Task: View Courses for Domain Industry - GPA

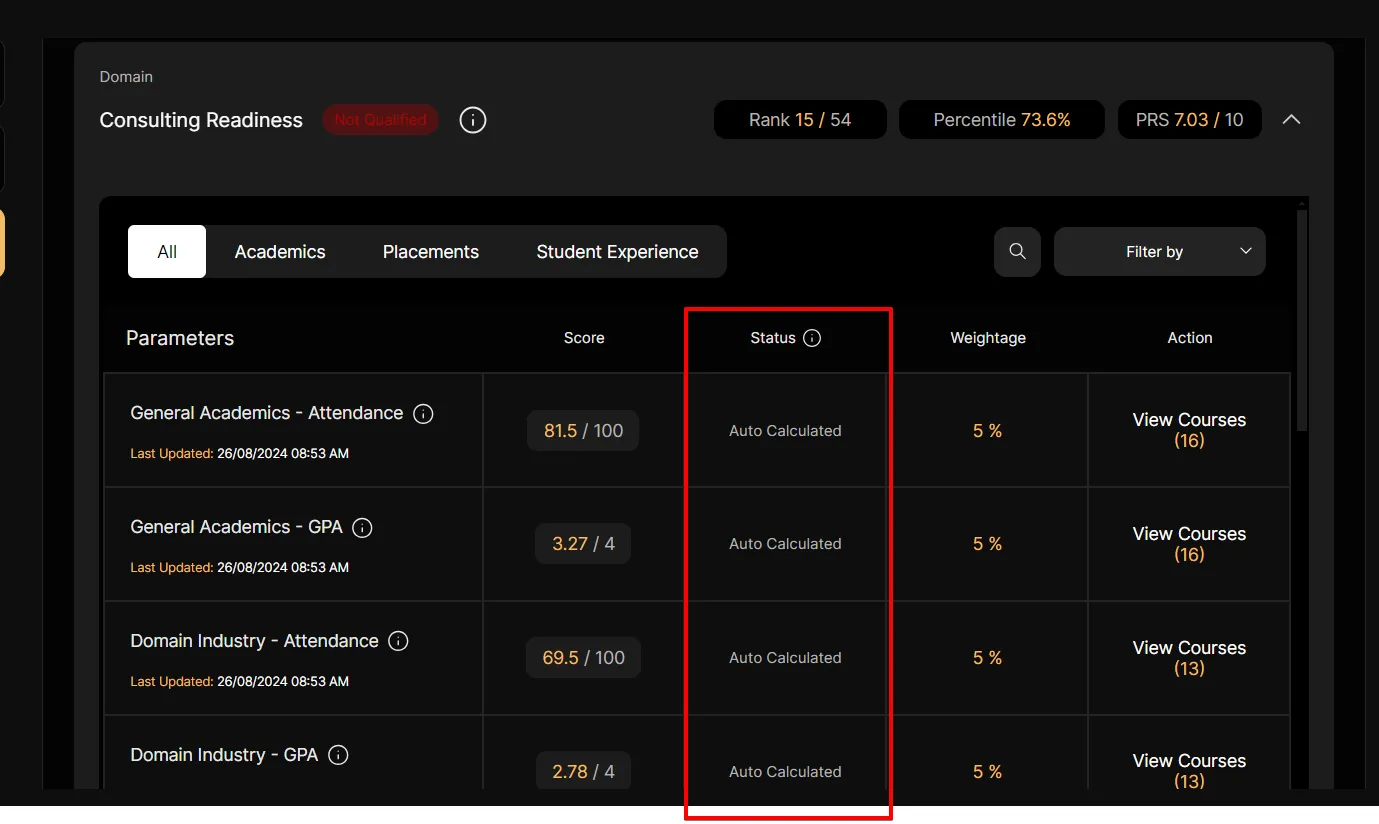Action: tap(1189, 770)
